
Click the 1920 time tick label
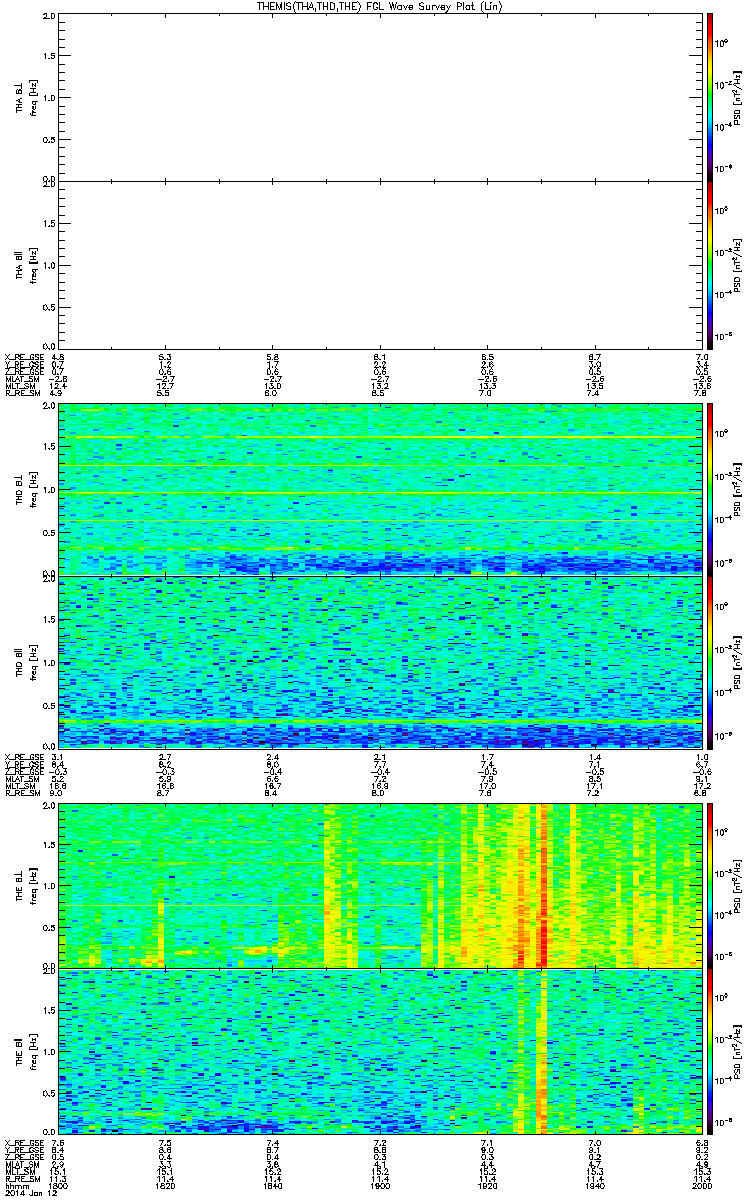487,1186
